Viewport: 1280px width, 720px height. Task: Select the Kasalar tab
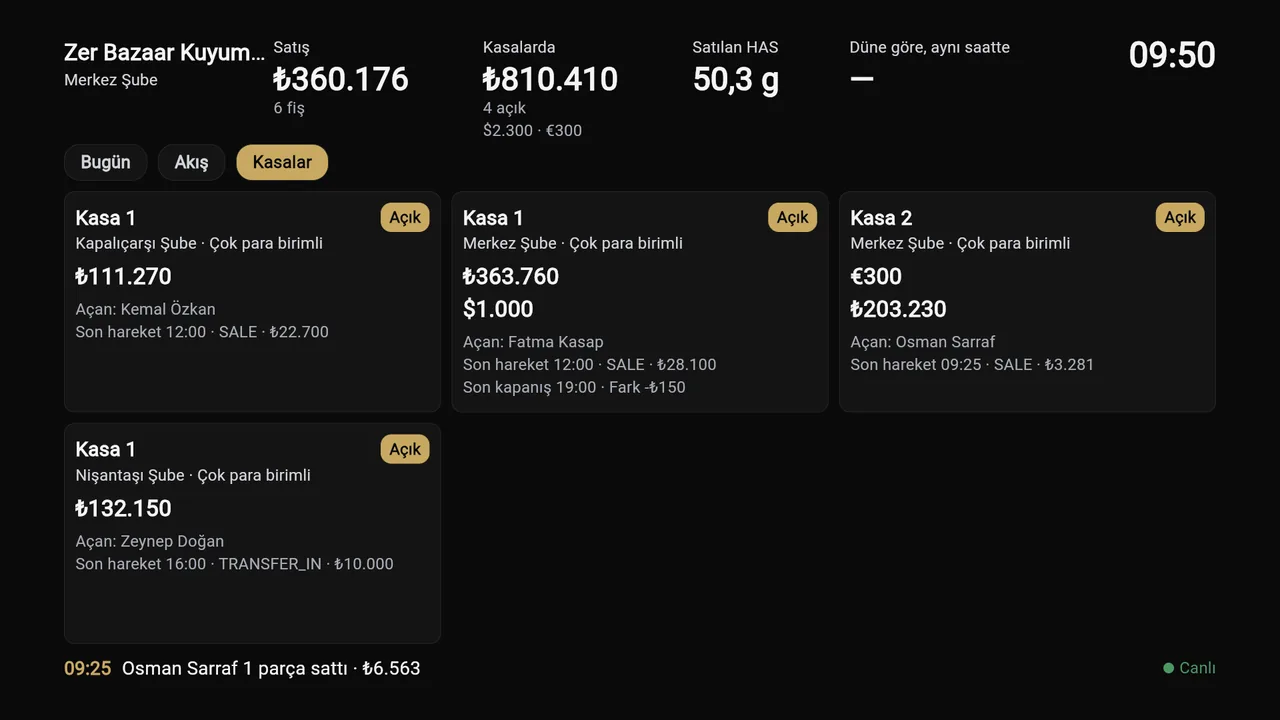point(282,162)
